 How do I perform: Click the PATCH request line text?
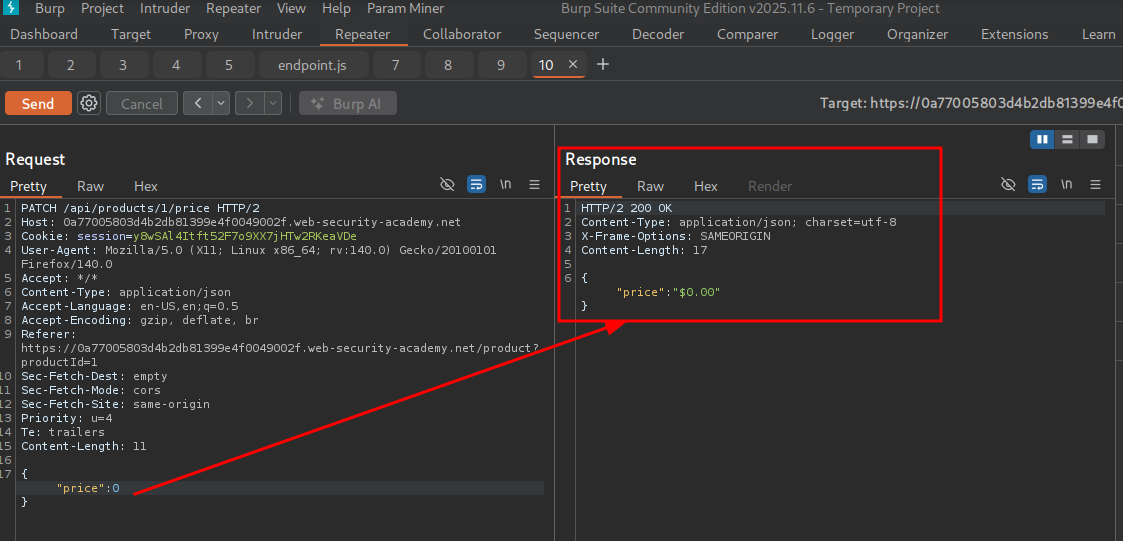tap(140, 209)
